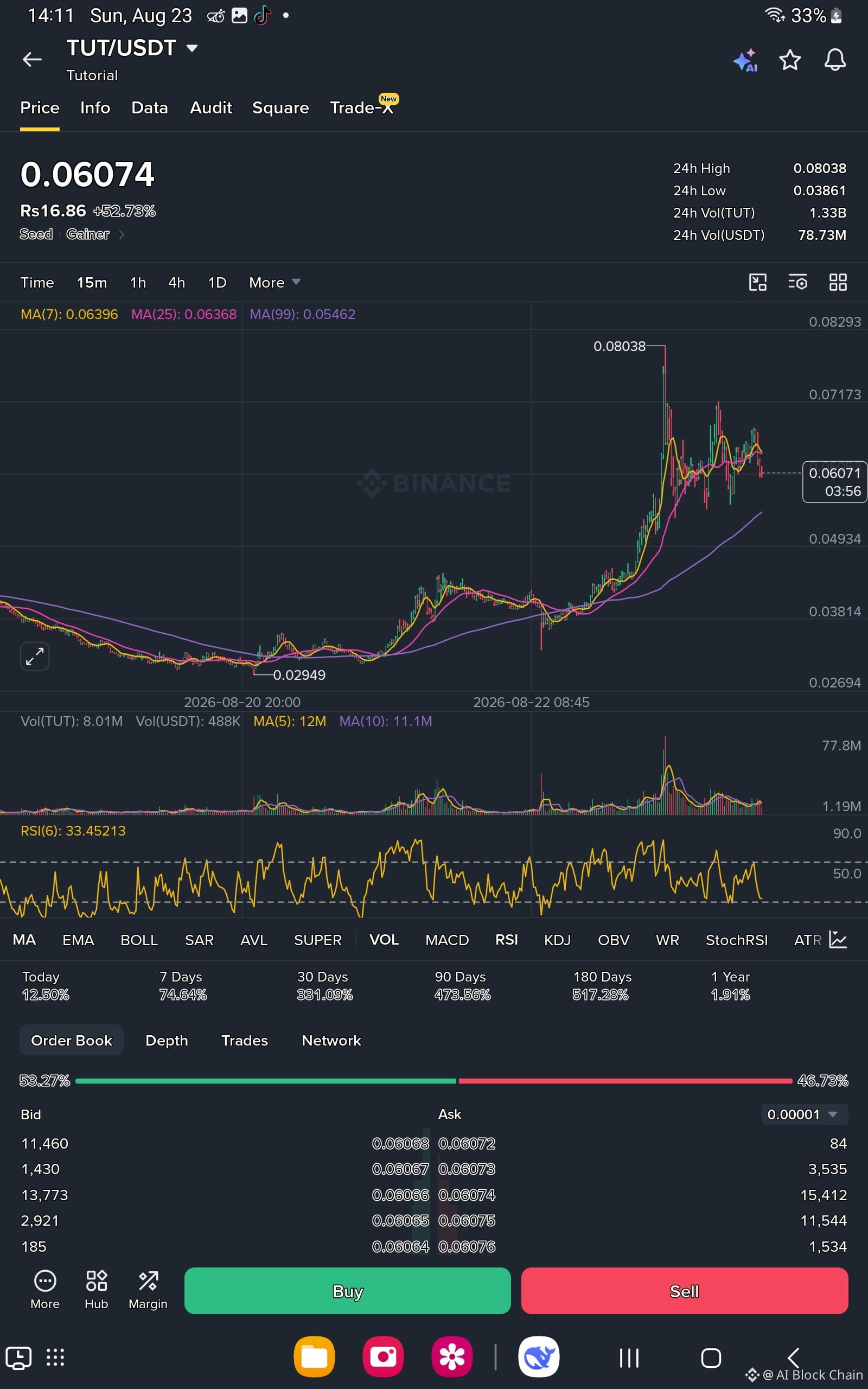This screenshot has height=1389, width=868.
Task: Switch to the Info tab
Action: (95, 108)
